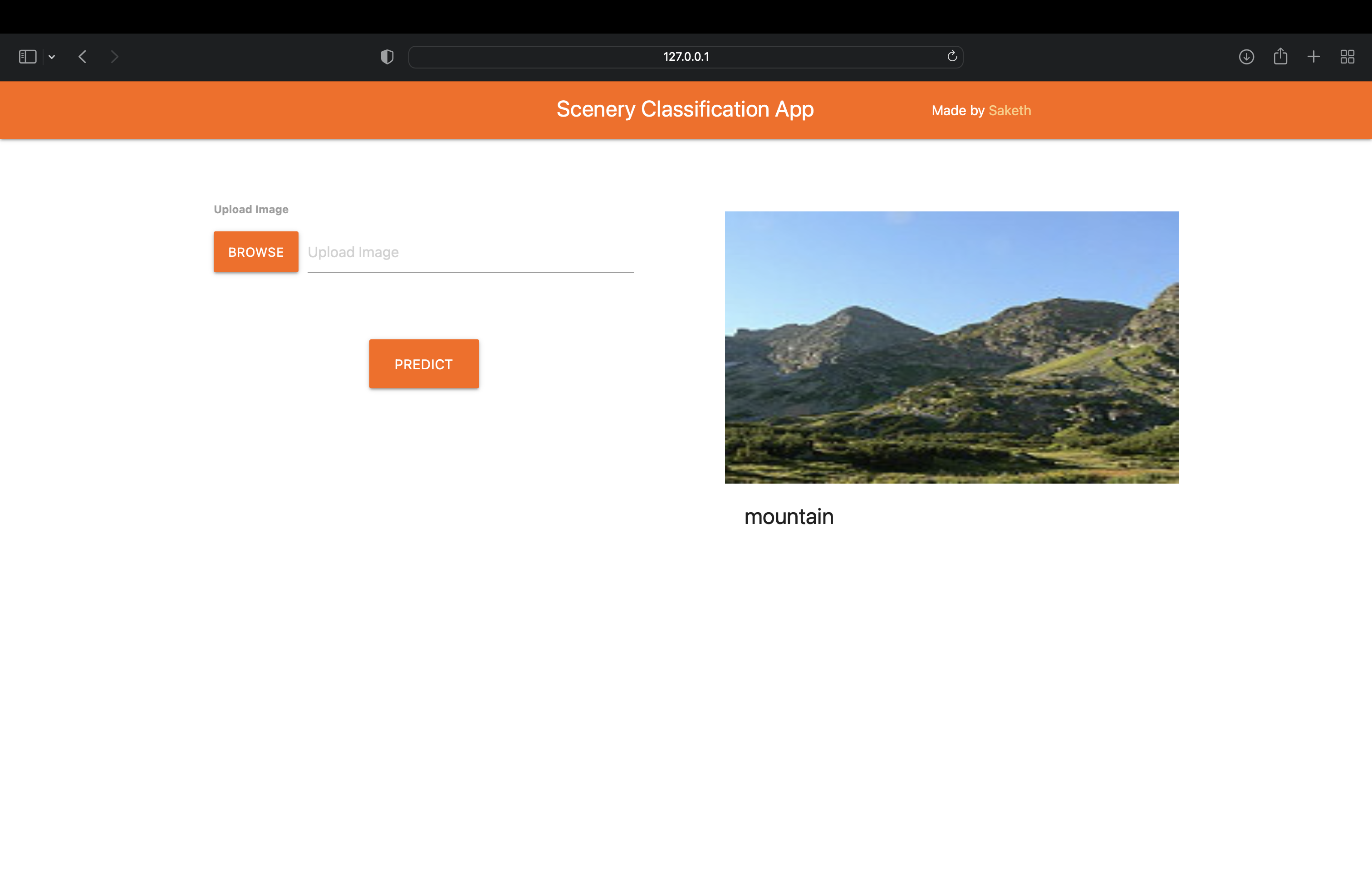This screenshot has width=1372, height=891.
Task: Click the grey 'Upload Image' label above Browse
Action: (251, 209)
